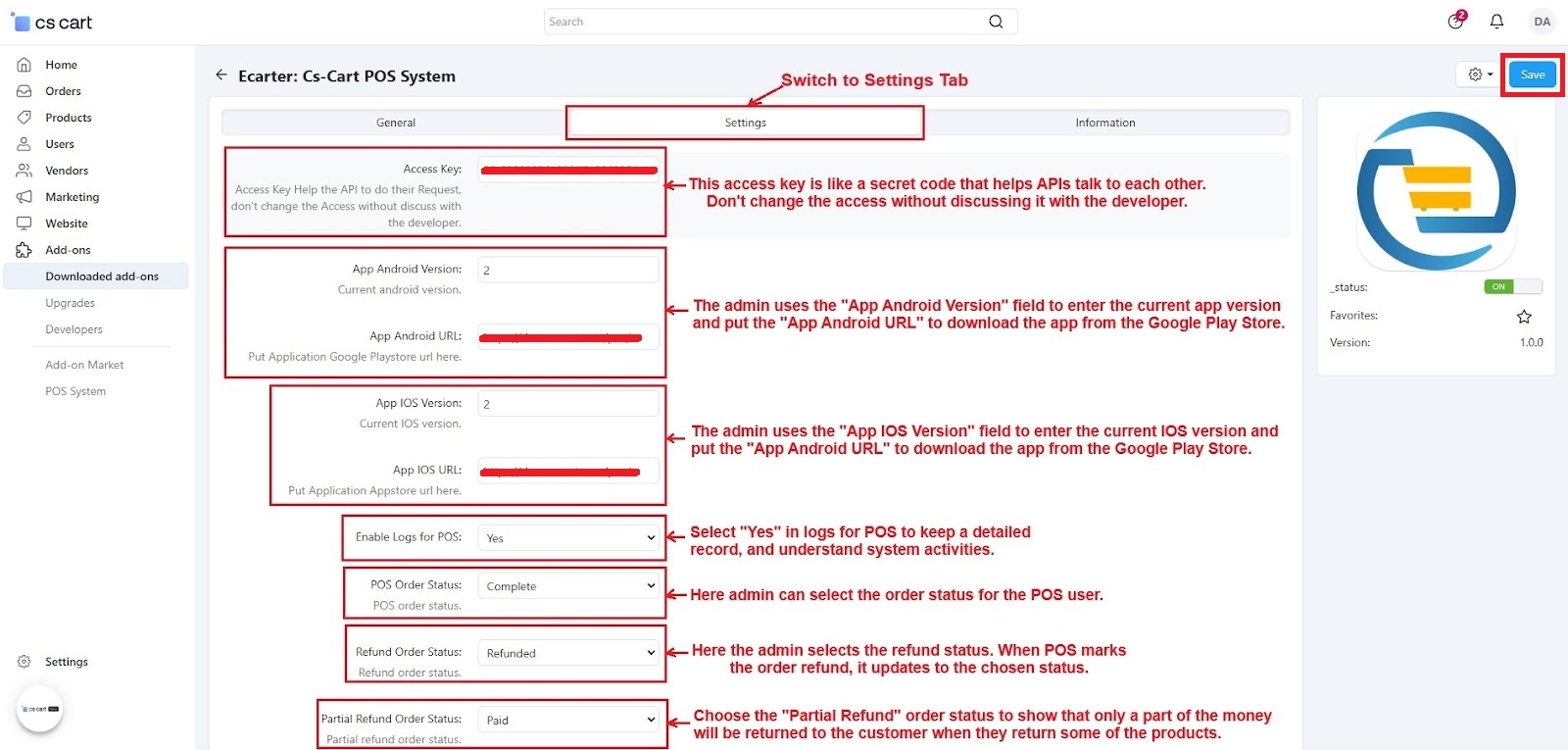Open the POS System sidebar link
The height and width of the screenshot is (750, 1568).
(x=75, y=391)
